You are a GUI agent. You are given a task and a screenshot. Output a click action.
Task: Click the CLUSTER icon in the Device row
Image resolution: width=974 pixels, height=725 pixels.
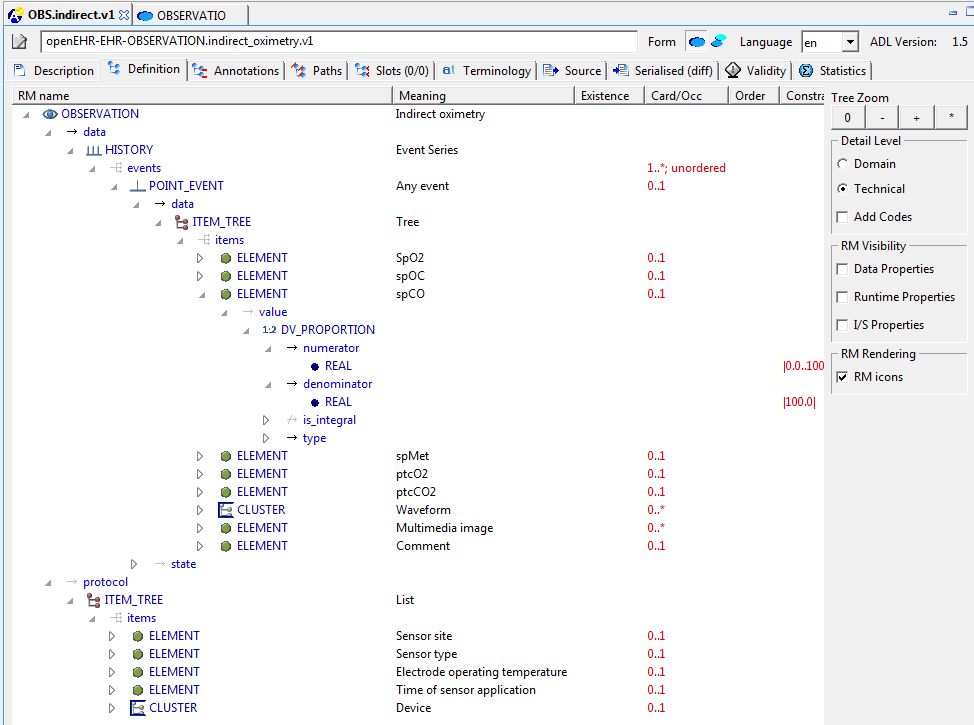[137, 708]
